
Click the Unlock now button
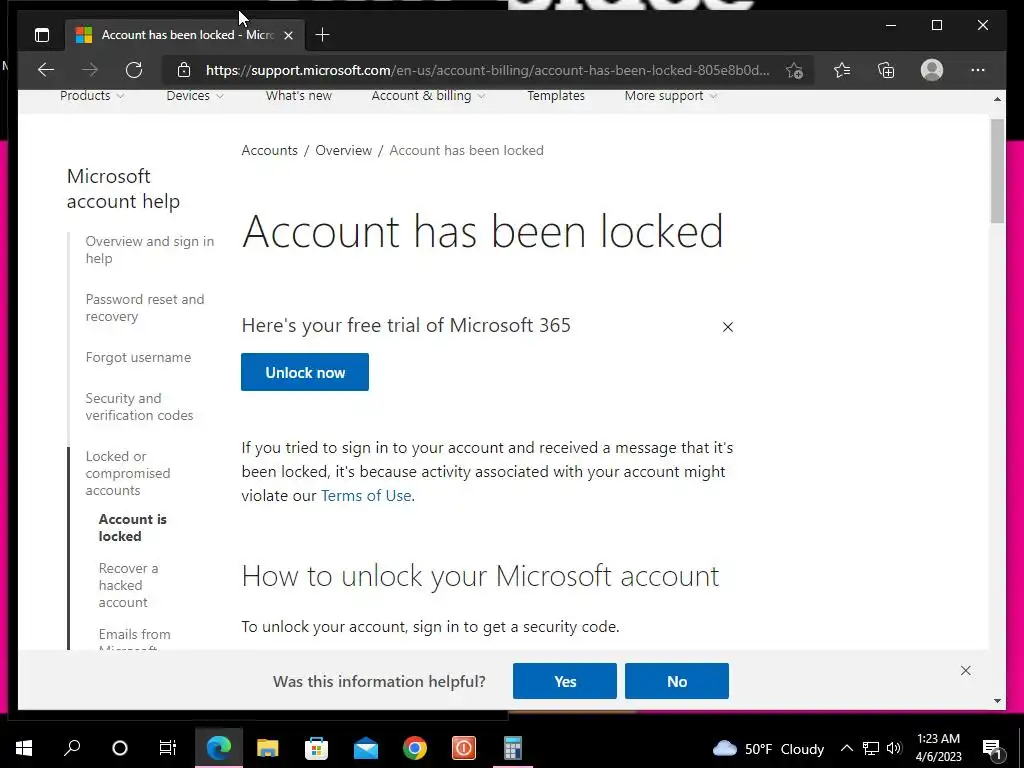point(305,372)
